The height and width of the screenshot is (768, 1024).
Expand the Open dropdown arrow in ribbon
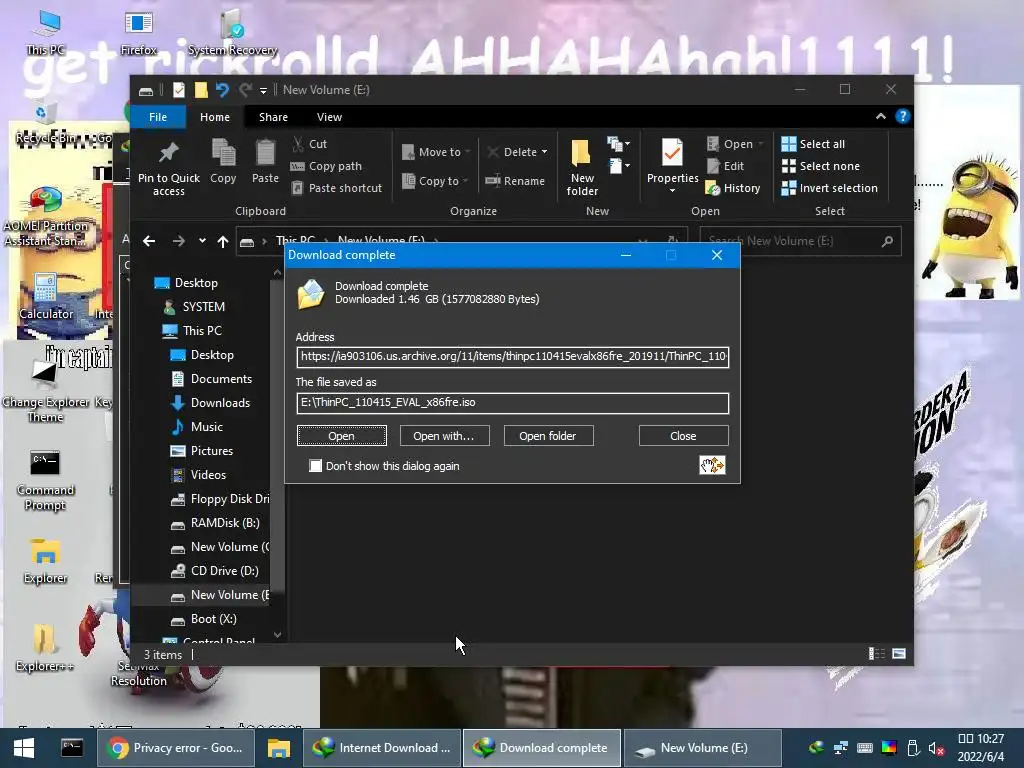click(x=761, y=144)
